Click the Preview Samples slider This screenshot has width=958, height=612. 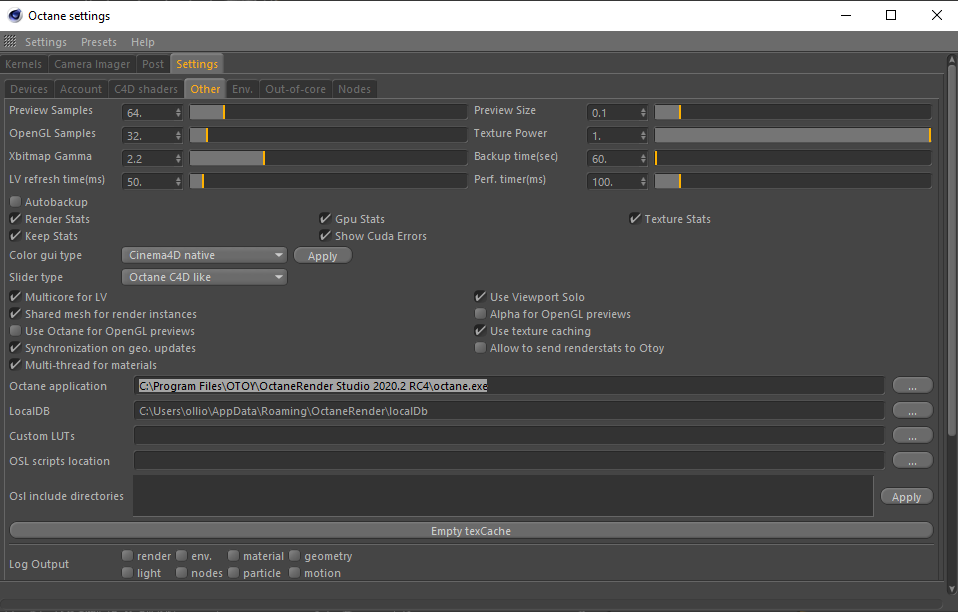point(328,112)
